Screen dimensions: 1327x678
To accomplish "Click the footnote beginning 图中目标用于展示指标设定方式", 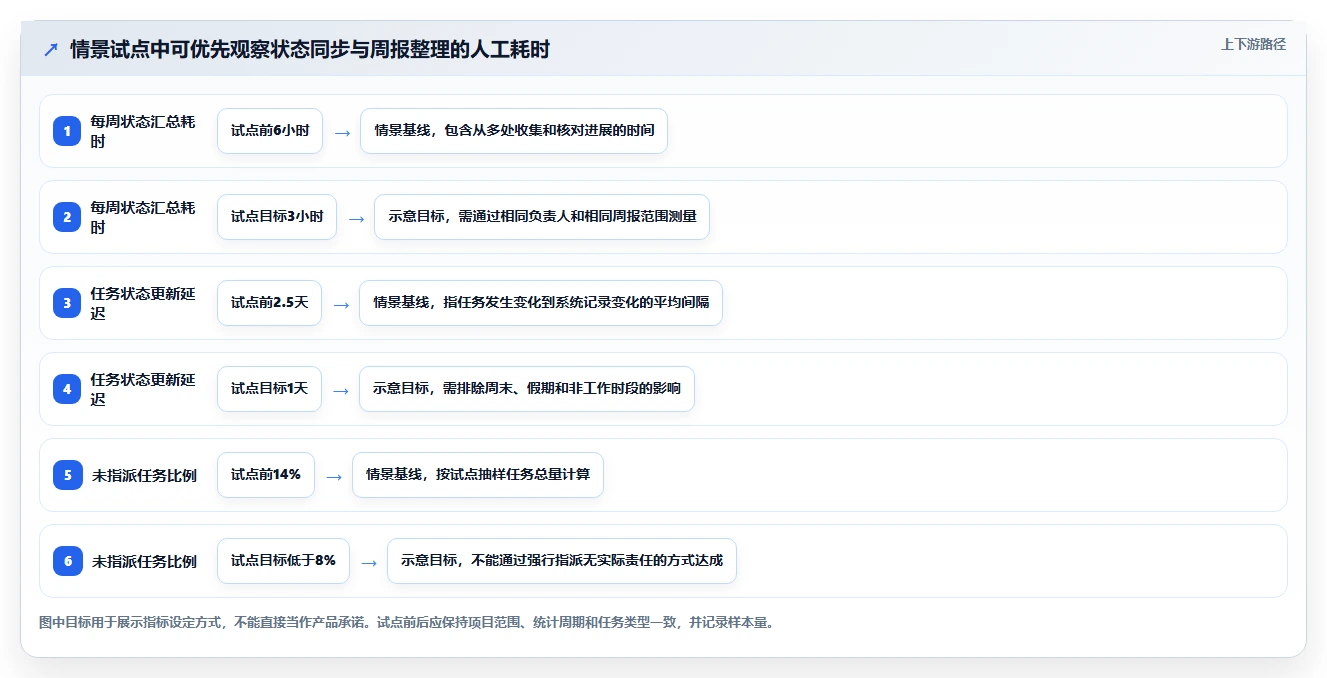I will tap(406, 622).
